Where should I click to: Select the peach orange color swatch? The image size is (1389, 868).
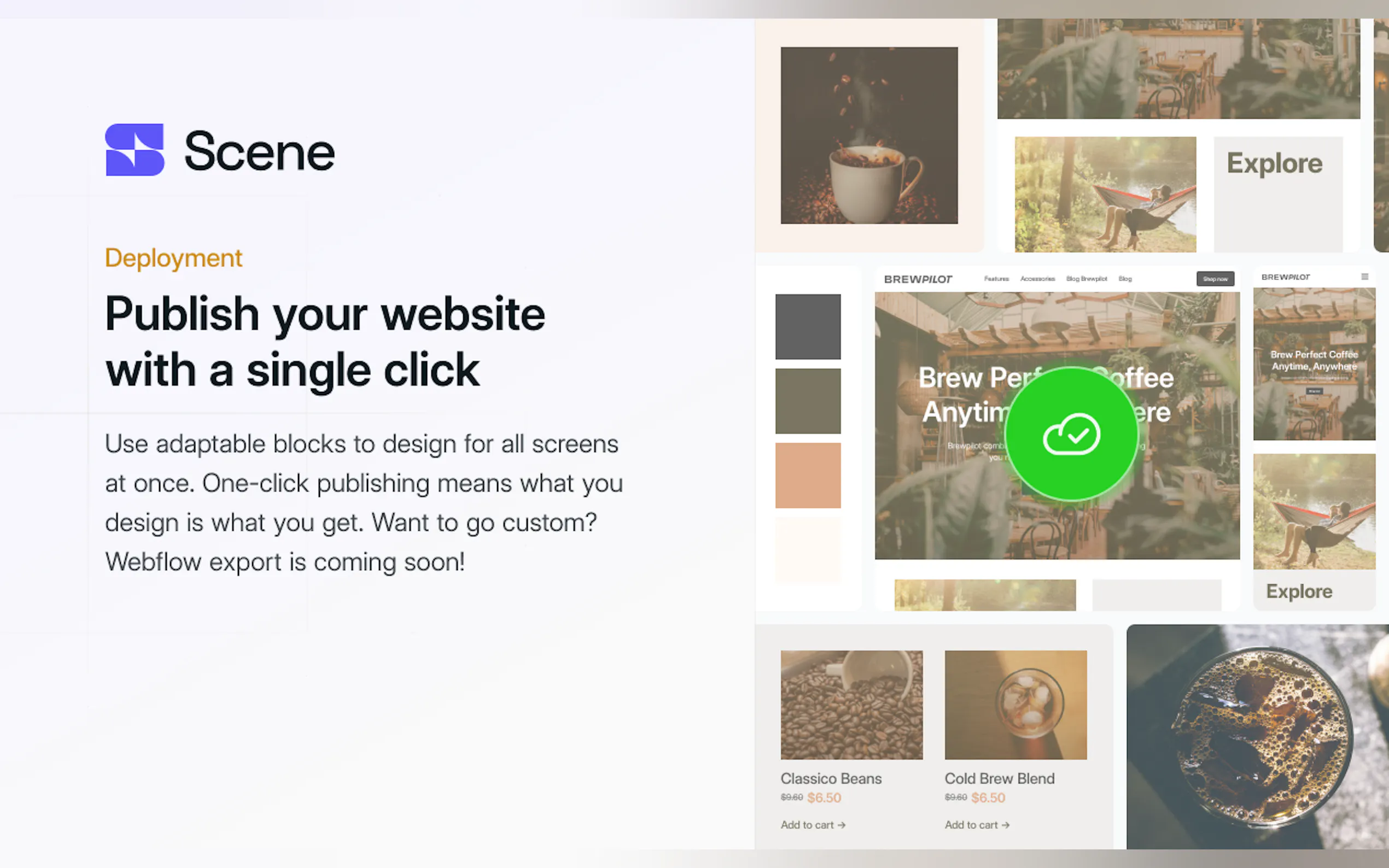pos(808,476)
